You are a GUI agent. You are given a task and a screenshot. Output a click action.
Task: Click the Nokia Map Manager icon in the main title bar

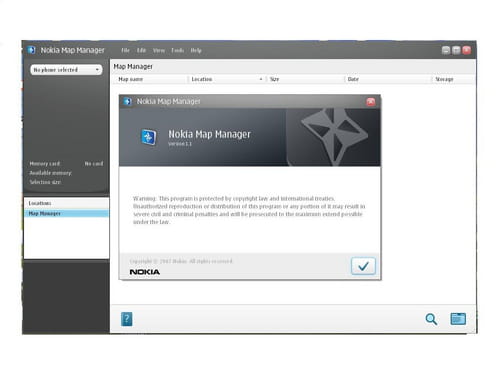[31, 50]
